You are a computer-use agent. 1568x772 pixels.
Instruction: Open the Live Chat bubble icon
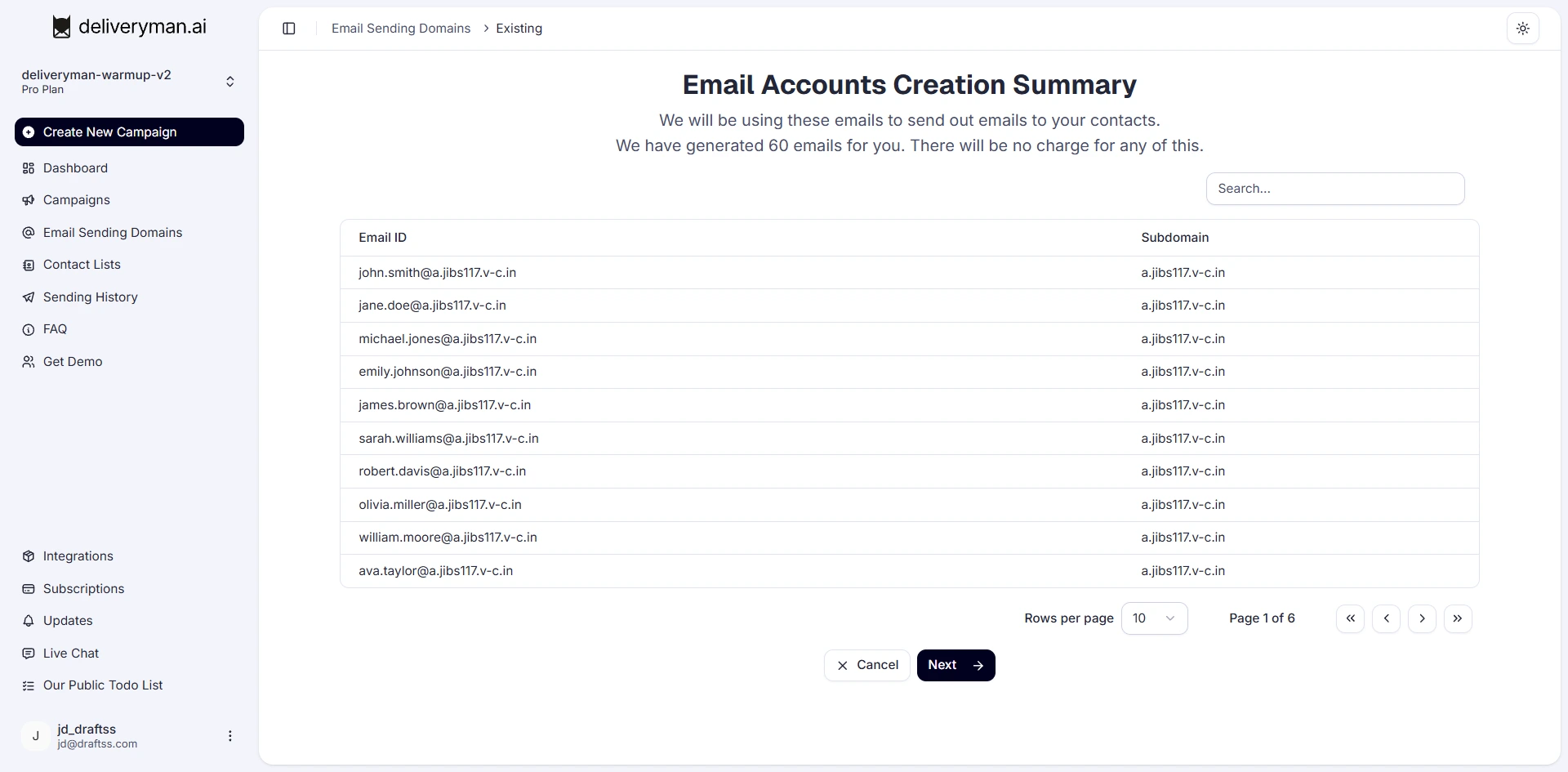29,654
